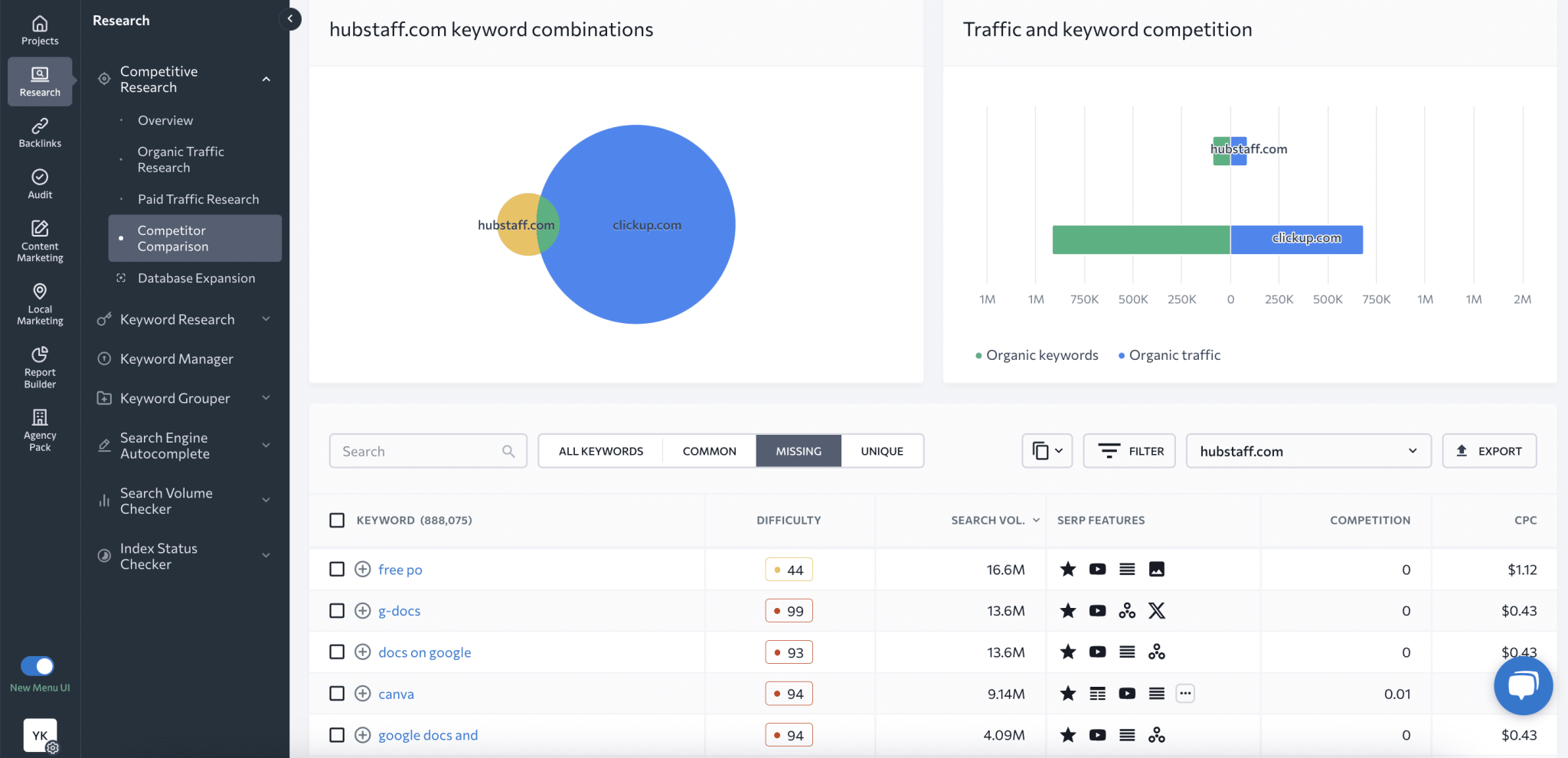This screenshot has height=758, width=1568.
Task: Launch the Report Builder
Action: (x=39, y=366)
